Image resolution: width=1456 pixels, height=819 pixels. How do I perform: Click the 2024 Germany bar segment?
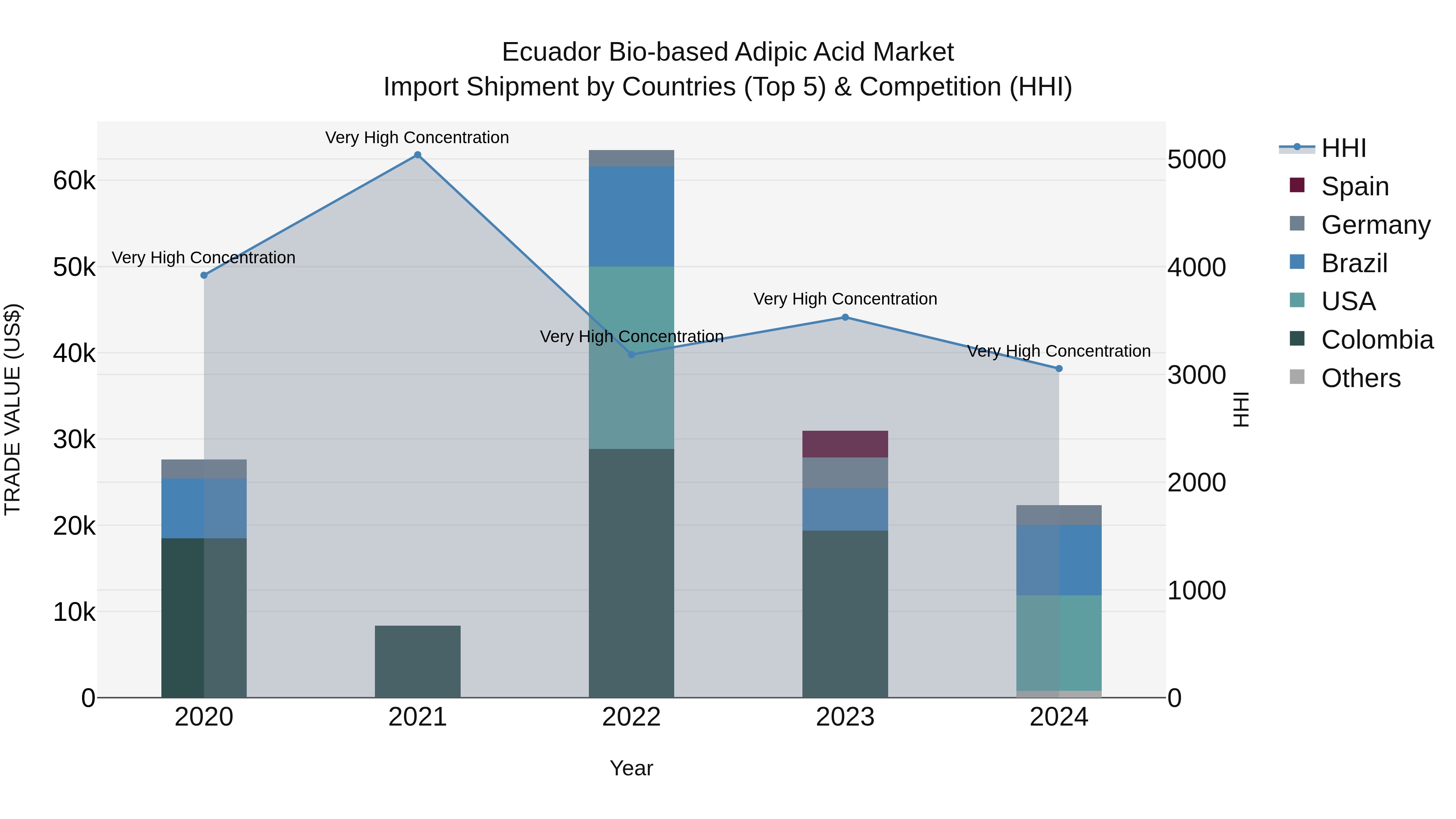click(x=1059, y=516)
